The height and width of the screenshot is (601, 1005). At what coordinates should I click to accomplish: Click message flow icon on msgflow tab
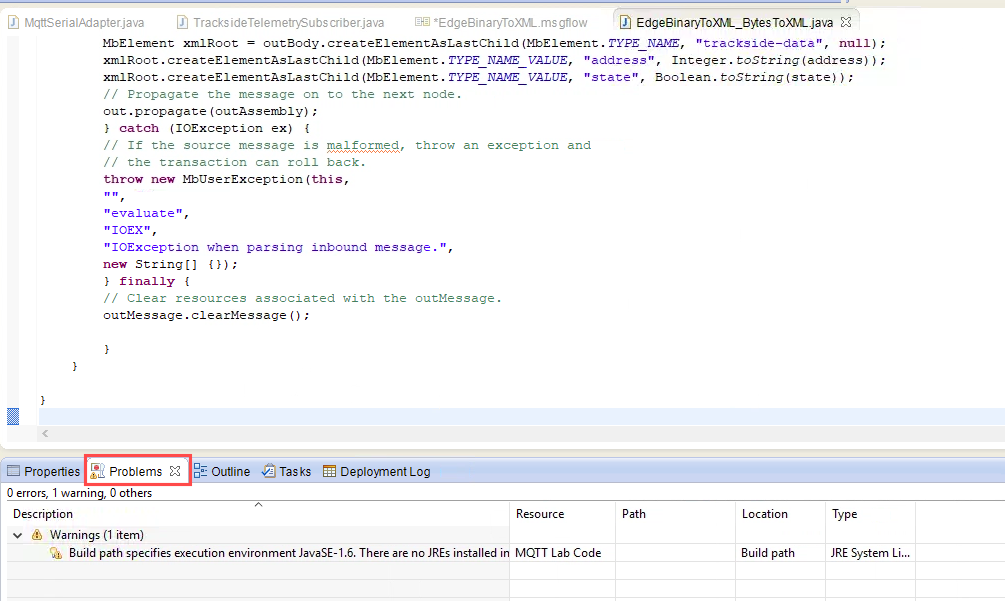[x=422, y=22]
